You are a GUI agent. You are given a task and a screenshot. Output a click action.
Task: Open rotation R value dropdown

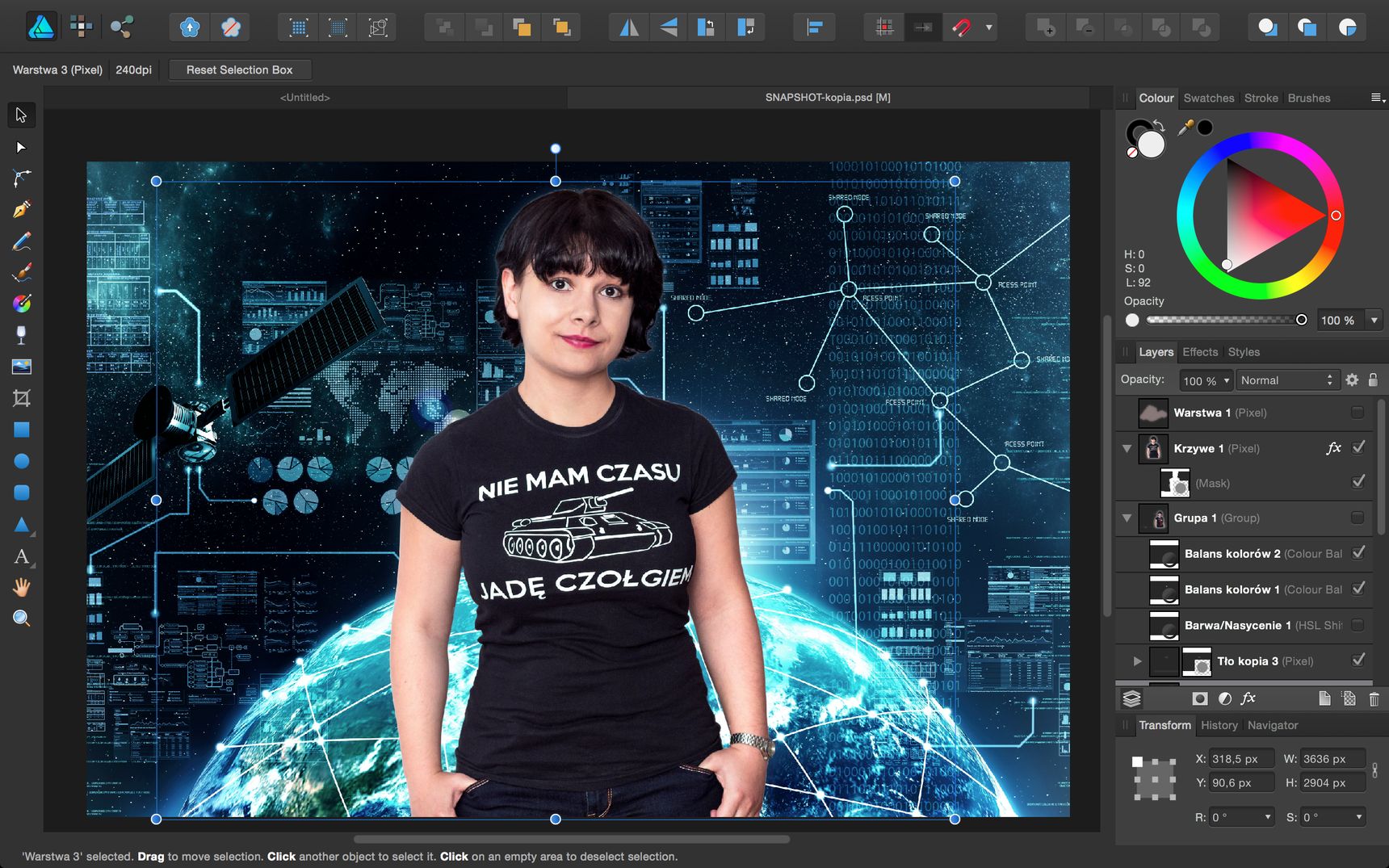click(x=1267, y=817)
